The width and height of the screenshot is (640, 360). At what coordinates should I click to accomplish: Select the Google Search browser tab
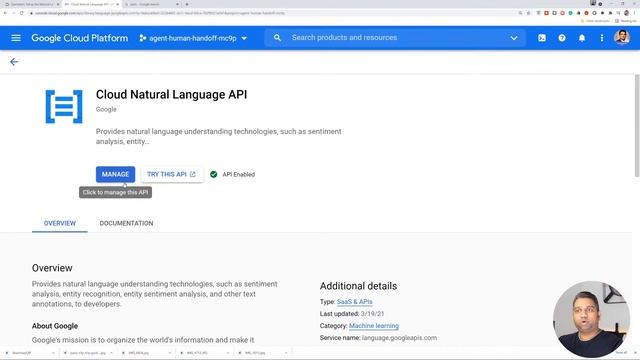point(151,4)
